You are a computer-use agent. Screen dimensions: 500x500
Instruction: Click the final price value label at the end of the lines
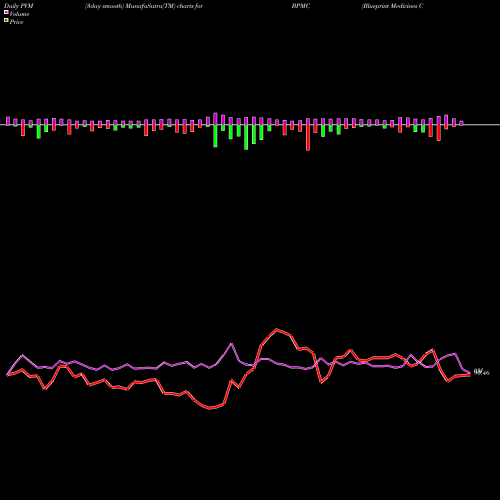482,372
